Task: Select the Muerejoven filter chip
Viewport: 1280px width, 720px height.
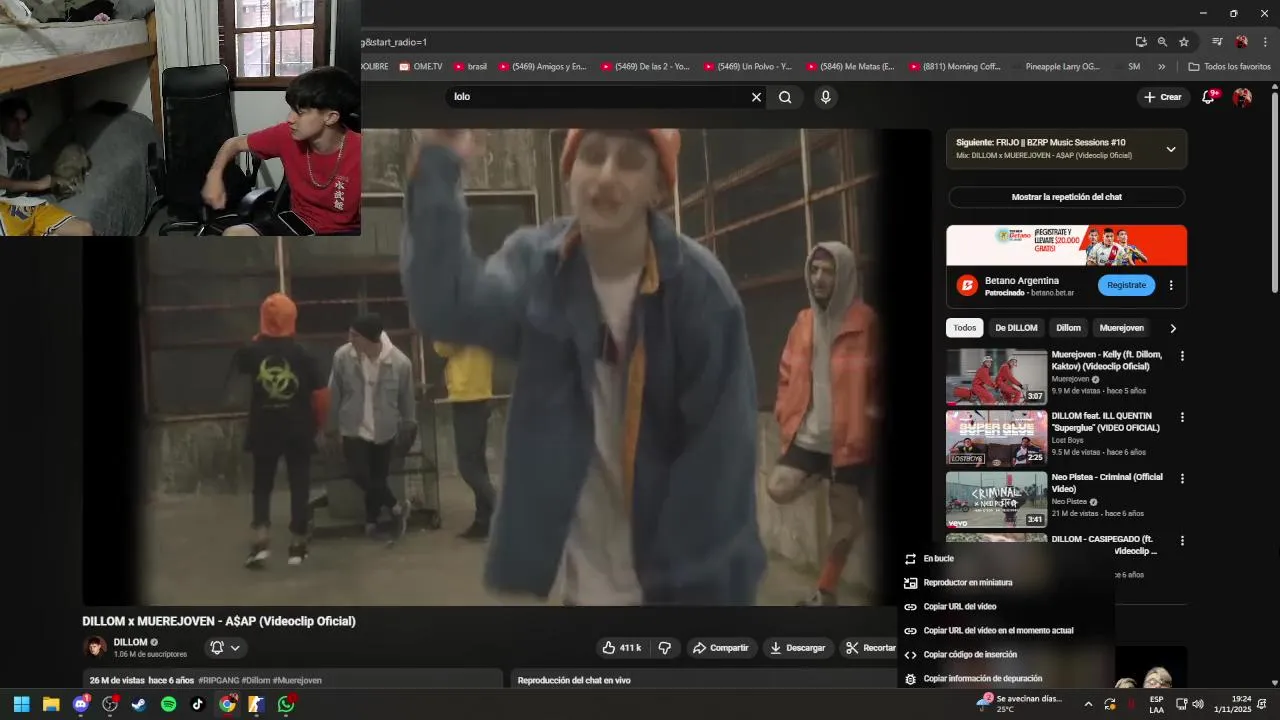Action: tap(1121, 328)
